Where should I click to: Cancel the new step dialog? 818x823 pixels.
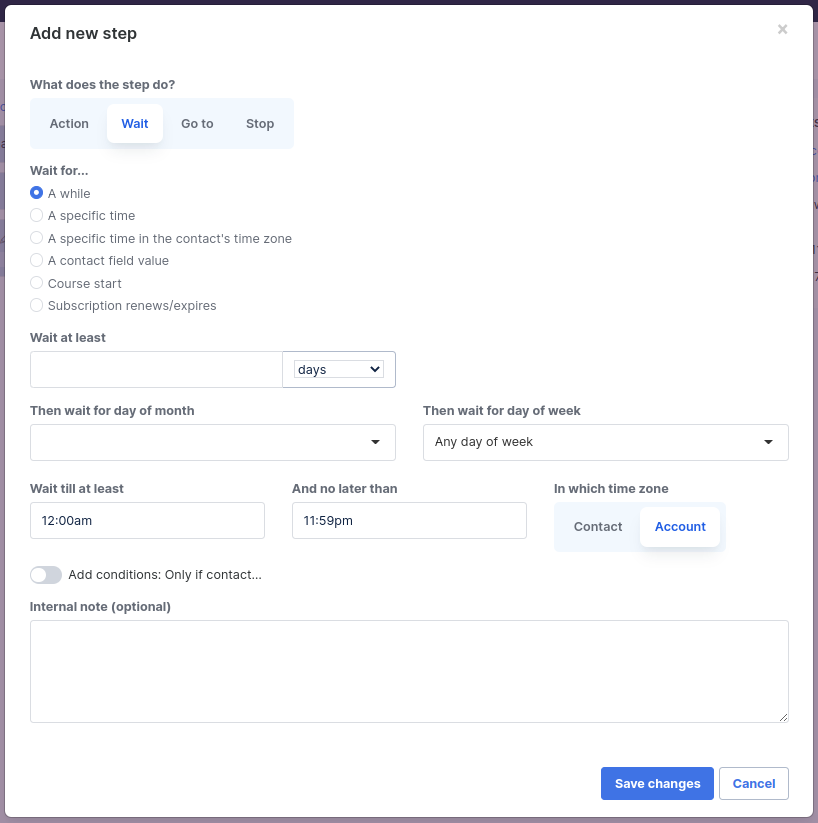click(754, 784)
